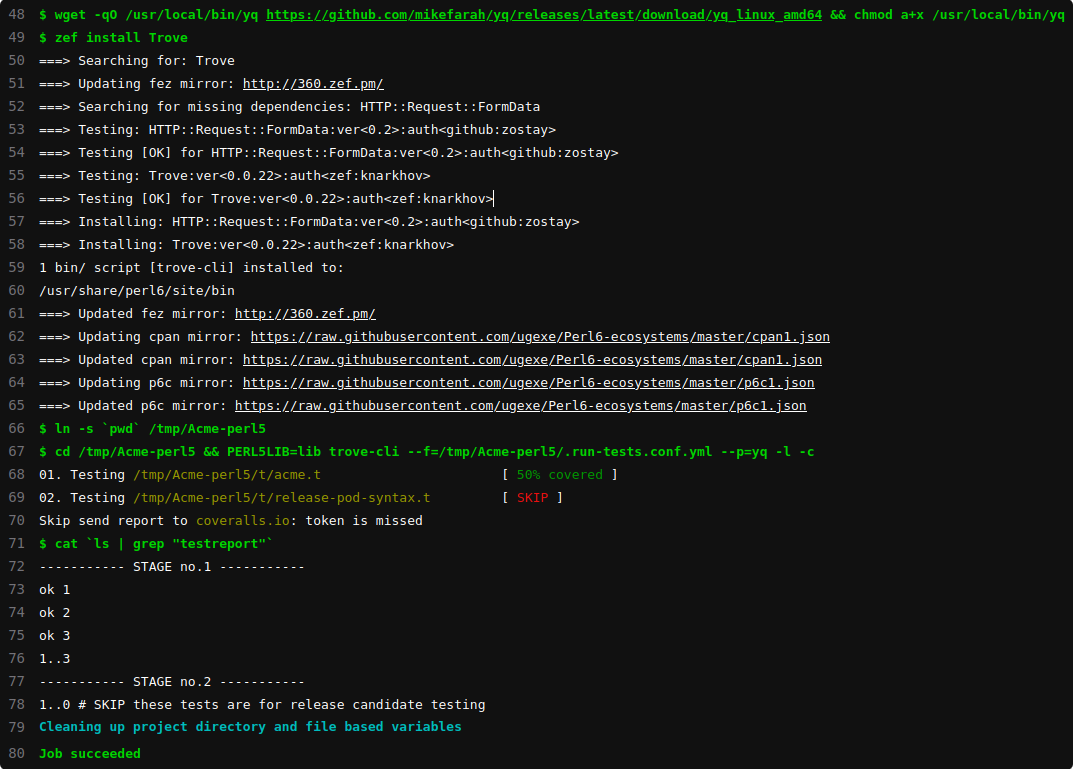Click line number 80 beside Job succeeded
Viewport: 1073px width, 769px height.
pos(16,753)
